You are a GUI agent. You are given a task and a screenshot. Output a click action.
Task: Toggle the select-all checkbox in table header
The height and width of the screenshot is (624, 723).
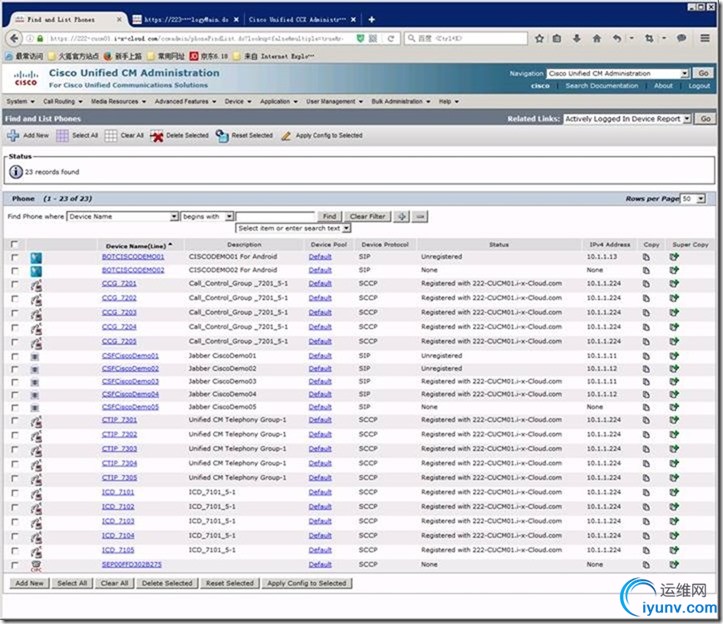pos(14,245)
